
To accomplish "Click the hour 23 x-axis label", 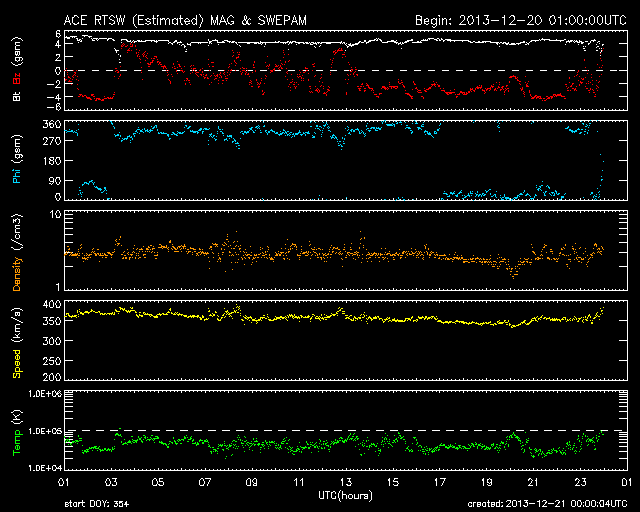I will (580, 483).
